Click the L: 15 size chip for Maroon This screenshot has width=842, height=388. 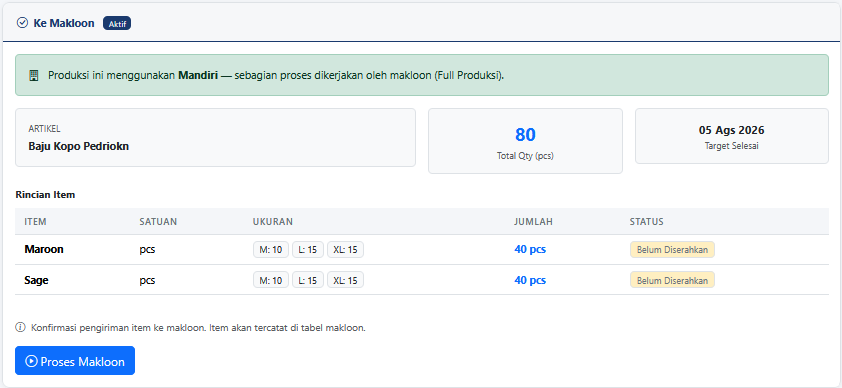[308, 250]
